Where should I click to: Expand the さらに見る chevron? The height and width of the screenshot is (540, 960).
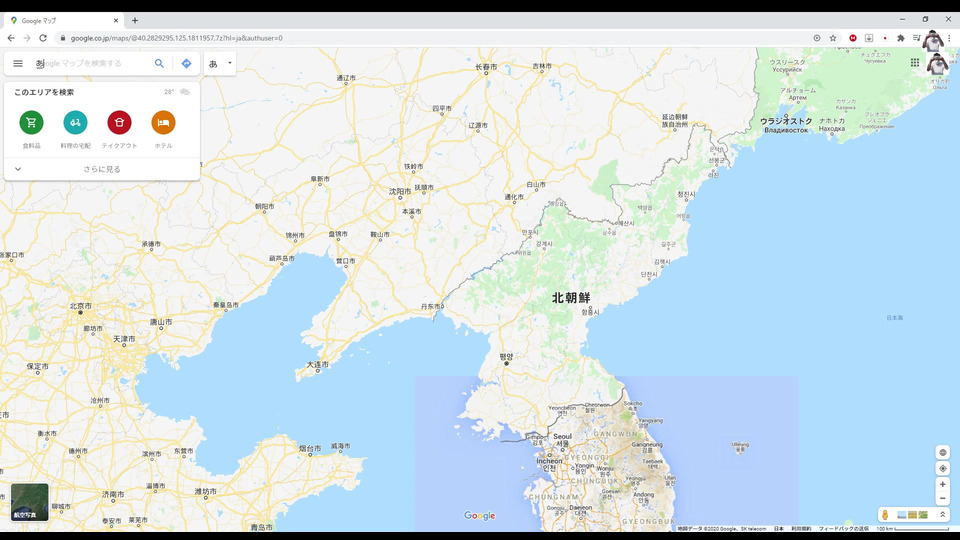[18, 169]
